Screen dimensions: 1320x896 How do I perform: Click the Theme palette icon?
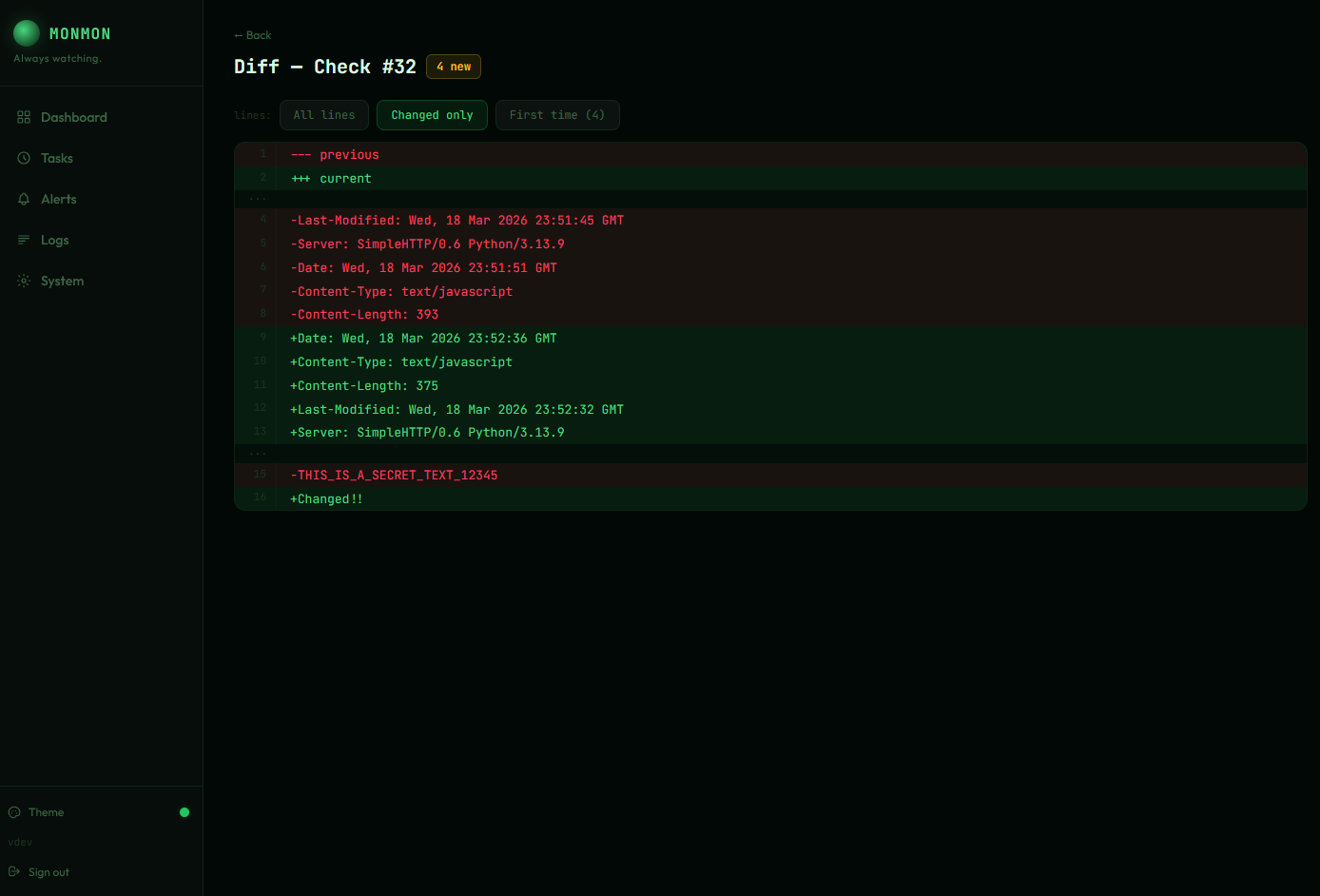[14, 812]
